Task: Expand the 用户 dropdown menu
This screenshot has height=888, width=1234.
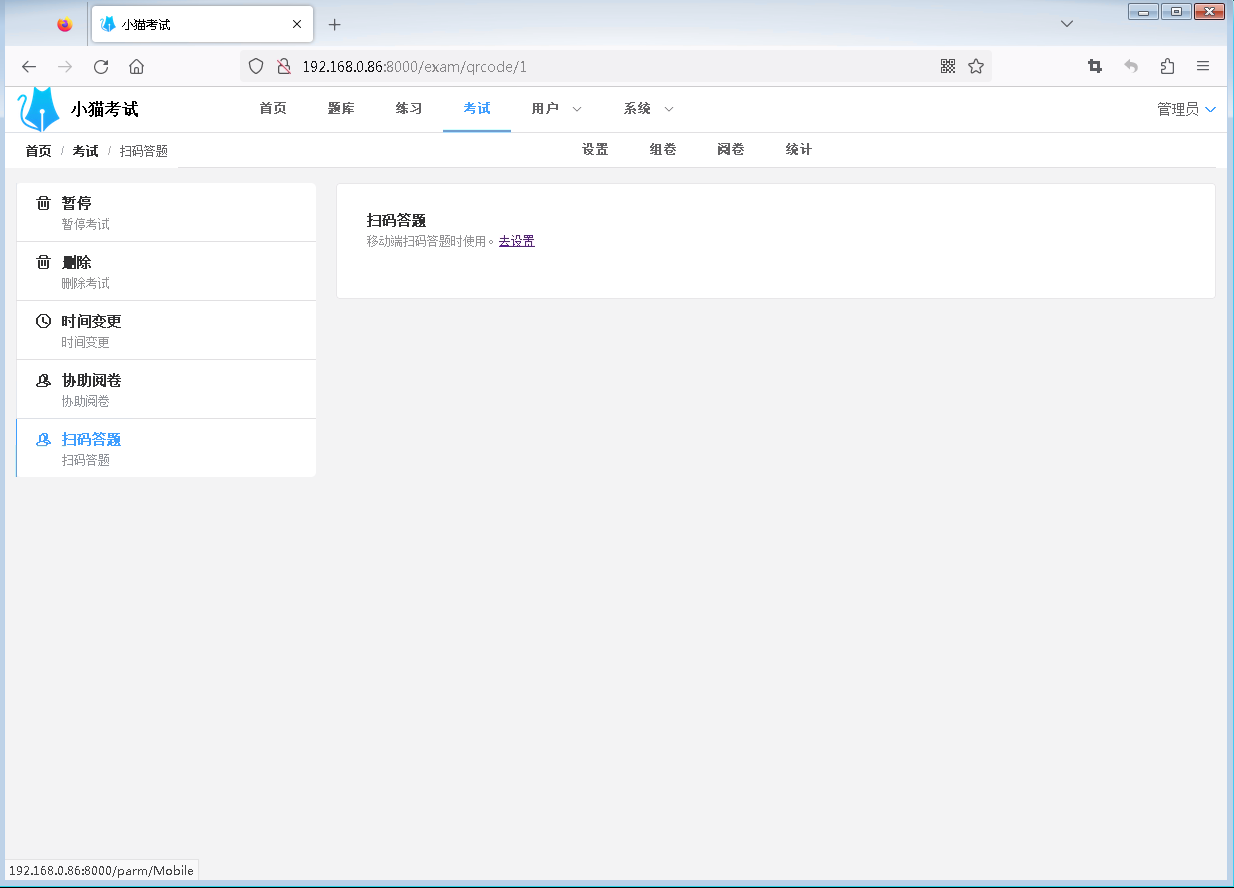Action: [556, 108]
